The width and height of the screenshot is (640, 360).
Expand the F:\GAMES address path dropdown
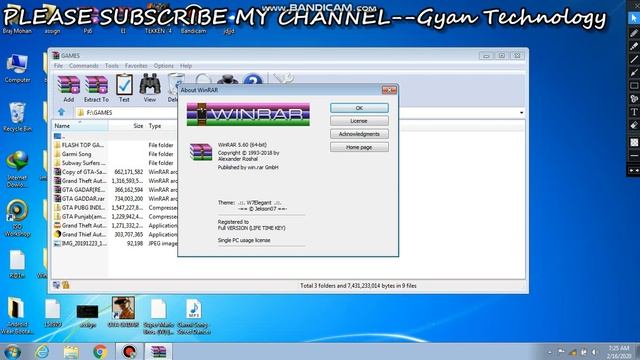point(521,112)
